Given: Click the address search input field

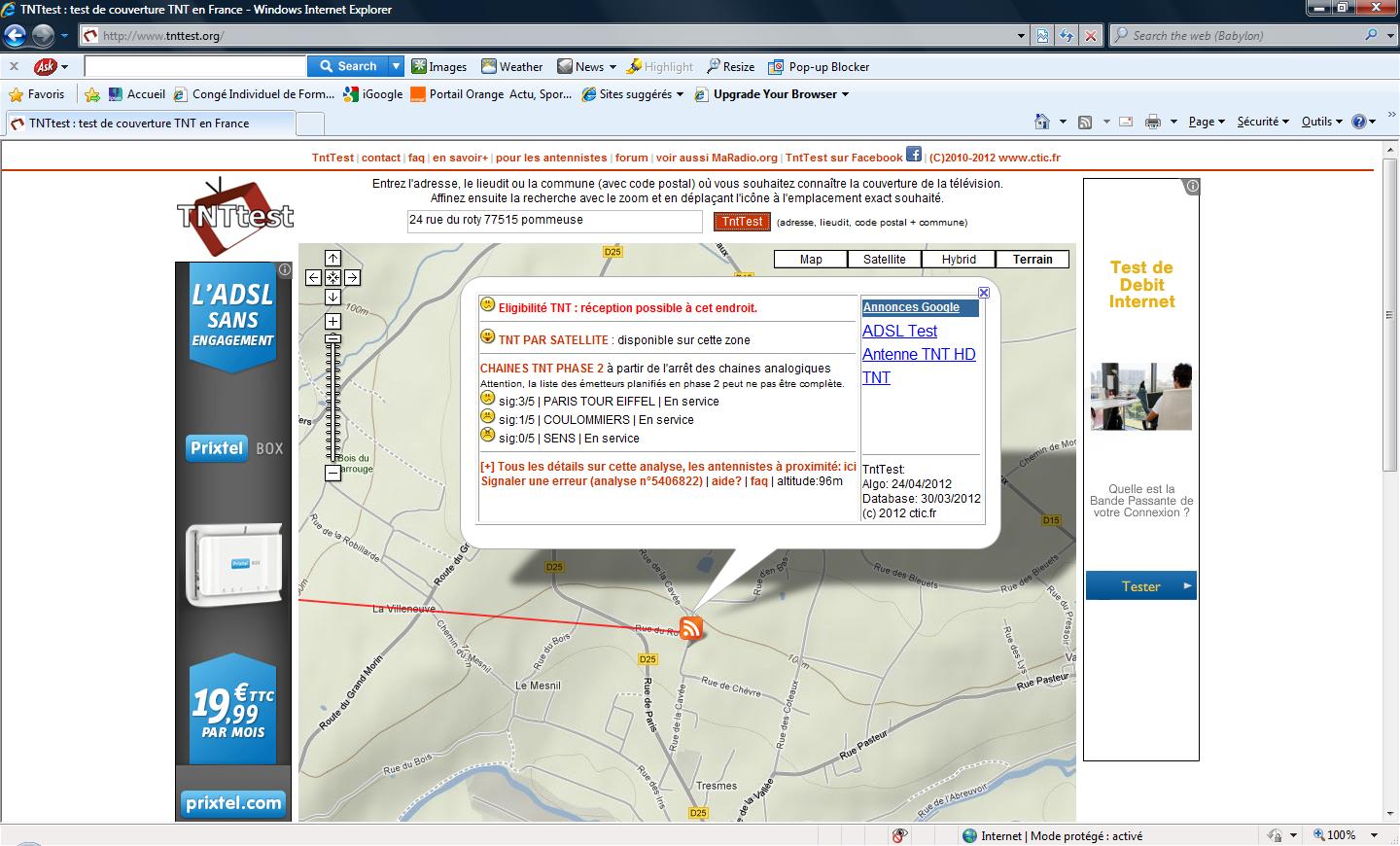Looking at the screenshot, I should [x=554, y=221].
